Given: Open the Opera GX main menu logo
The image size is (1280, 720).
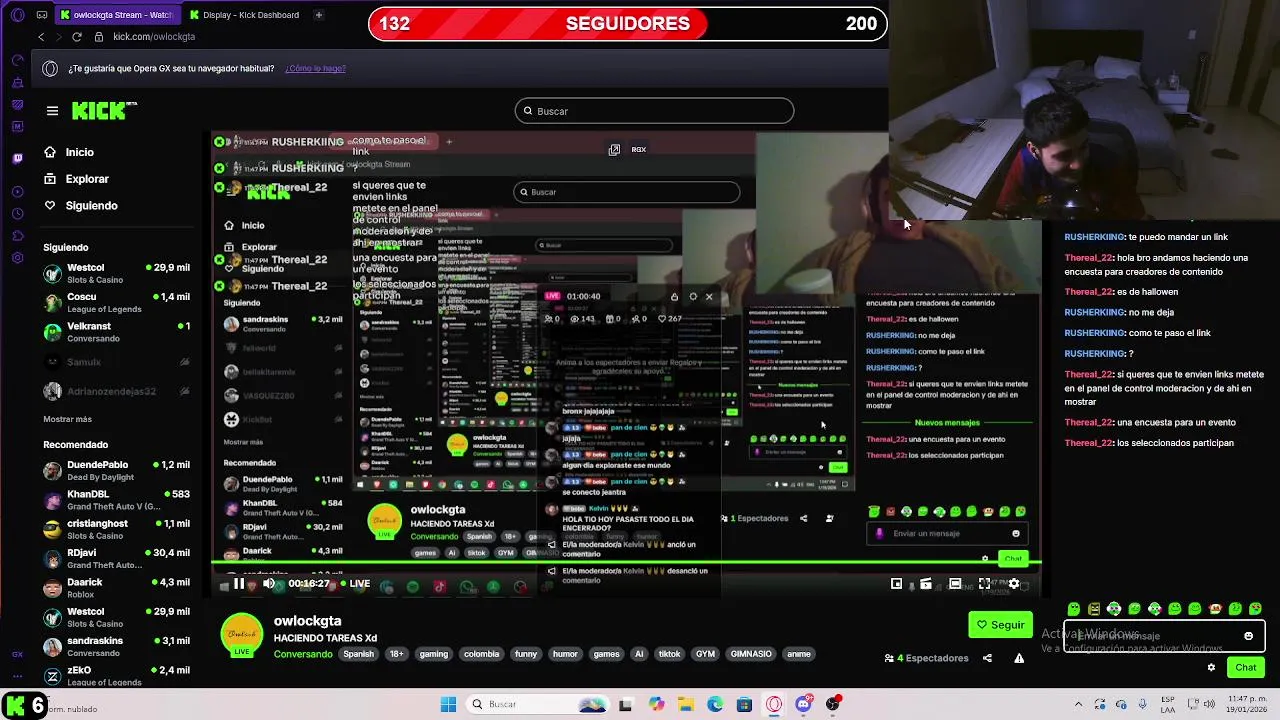Looking at the screenshot, I should [x=17, y=15].
